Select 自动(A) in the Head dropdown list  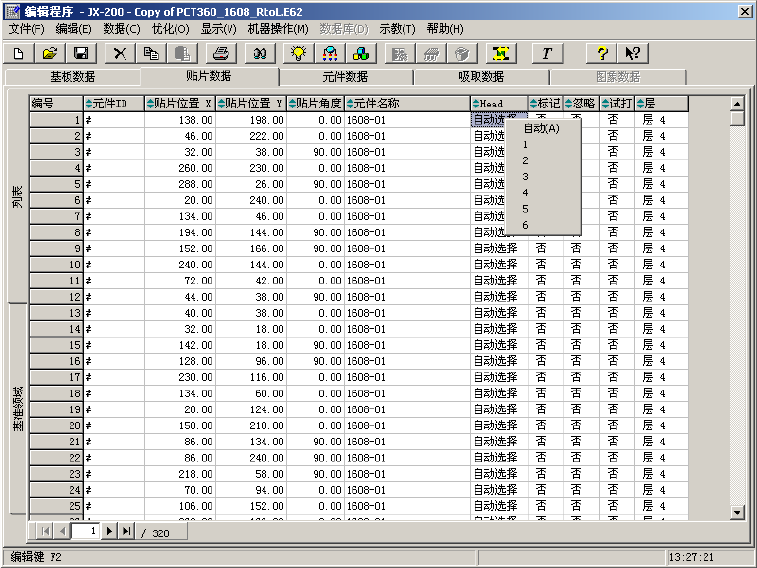pyautogui.click(x=541, y=128)
